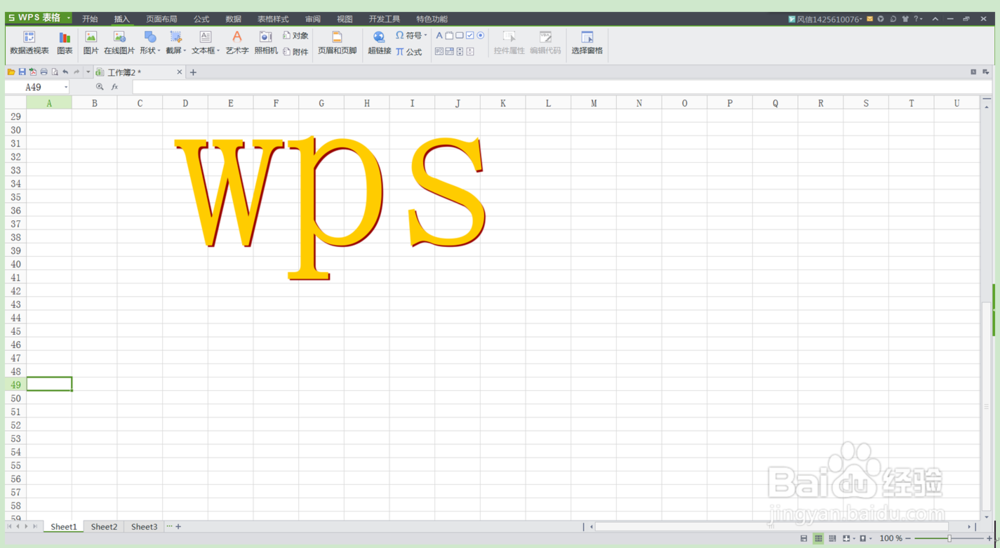Undo the last action
The width and height of the screenshot is (1000, 548).
click(x=65, y=72)
